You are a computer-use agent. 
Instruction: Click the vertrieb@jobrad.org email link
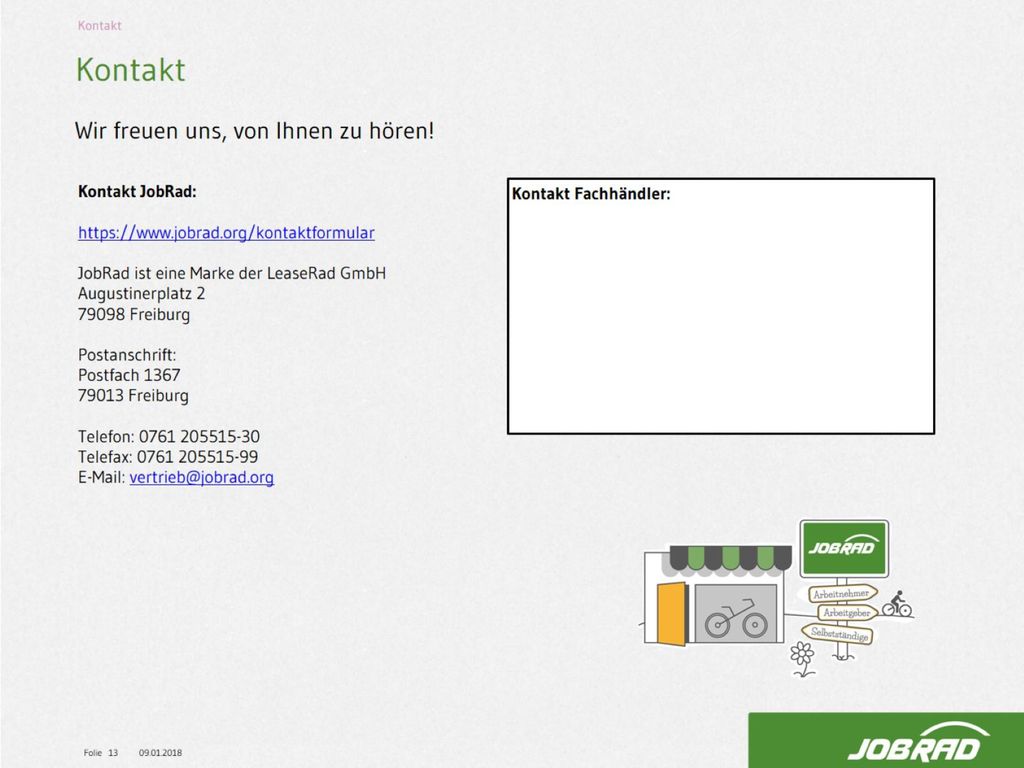tap(201, 477)
